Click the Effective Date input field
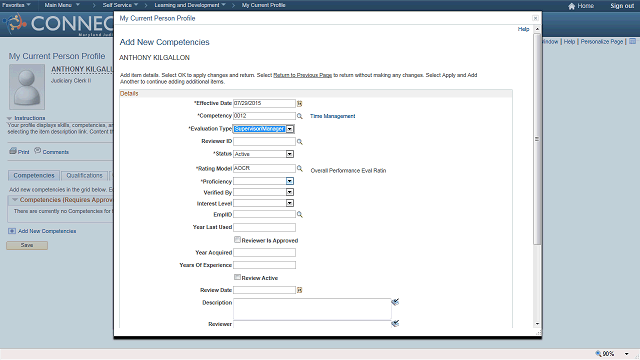Viewport: 640px width, 360px height. tap(264, 103)
